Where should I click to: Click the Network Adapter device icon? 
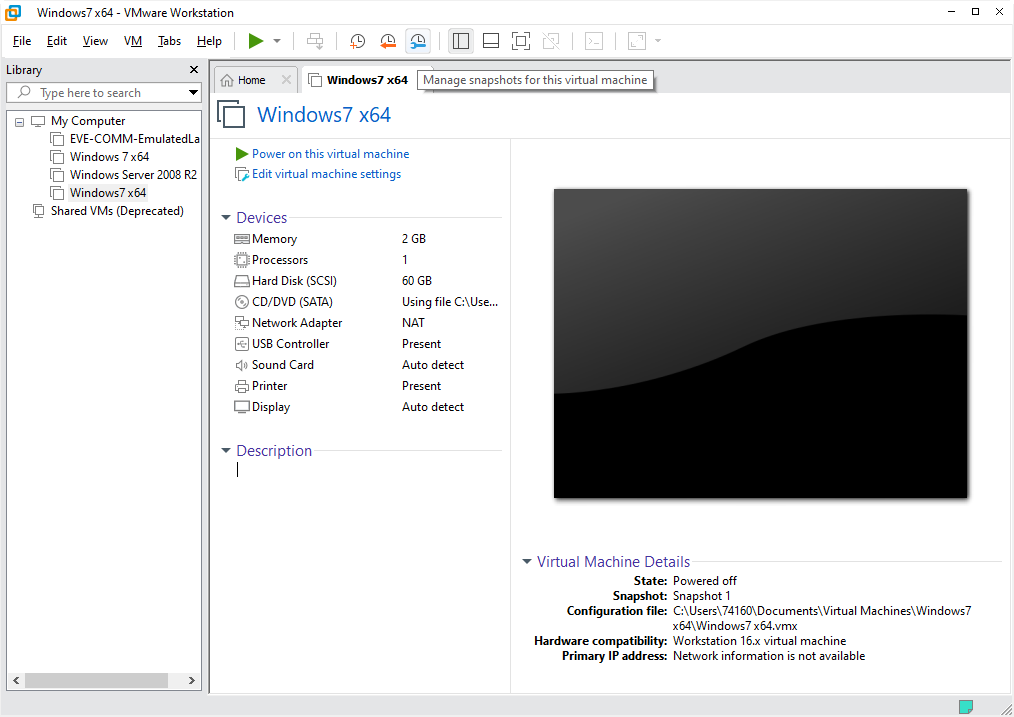242,323
